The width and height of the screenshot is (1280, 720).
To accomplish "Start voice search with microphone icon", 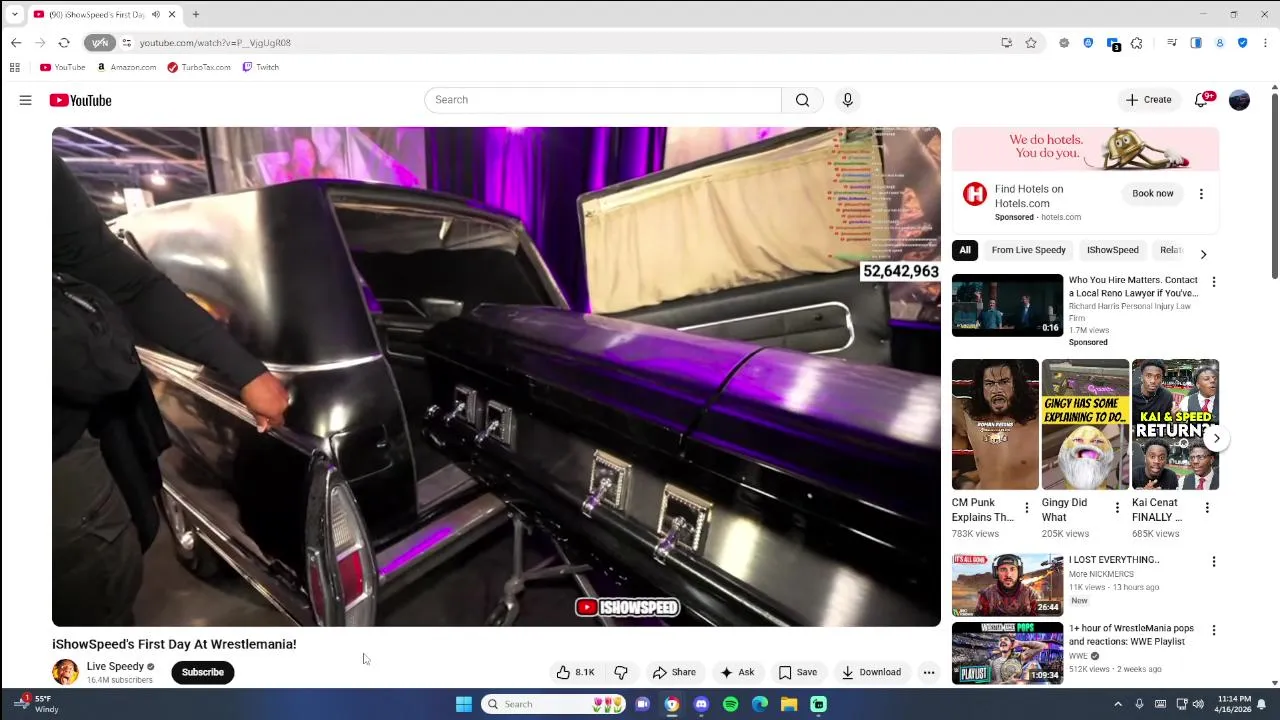I will (847, 100).
